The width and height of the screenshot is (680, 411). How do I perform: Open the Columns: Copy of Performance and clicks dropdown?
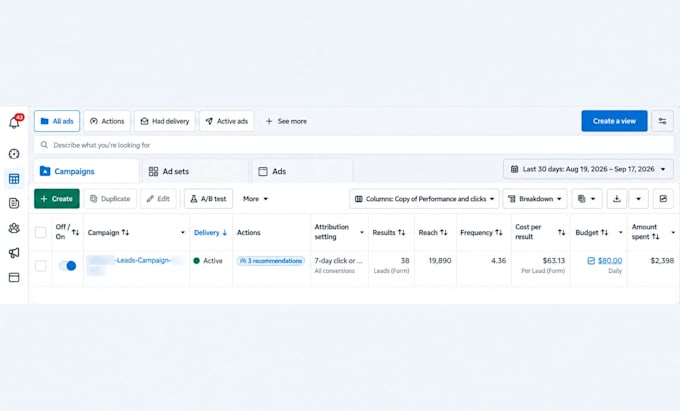[424, 199]
